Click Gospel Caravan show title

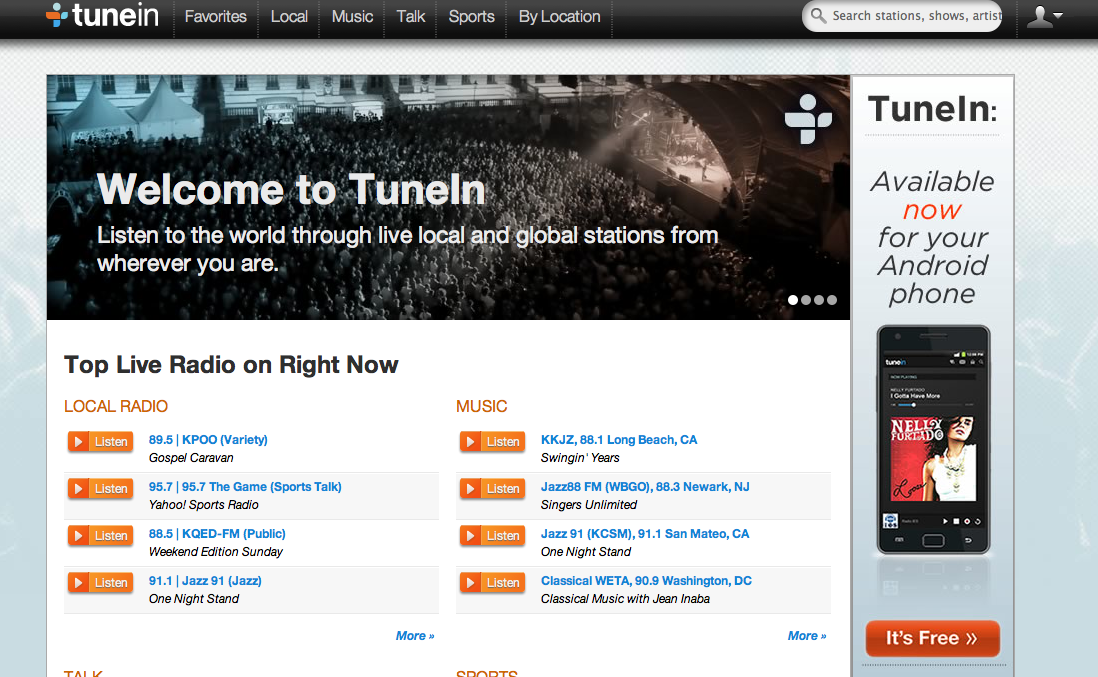click(191, 458)
